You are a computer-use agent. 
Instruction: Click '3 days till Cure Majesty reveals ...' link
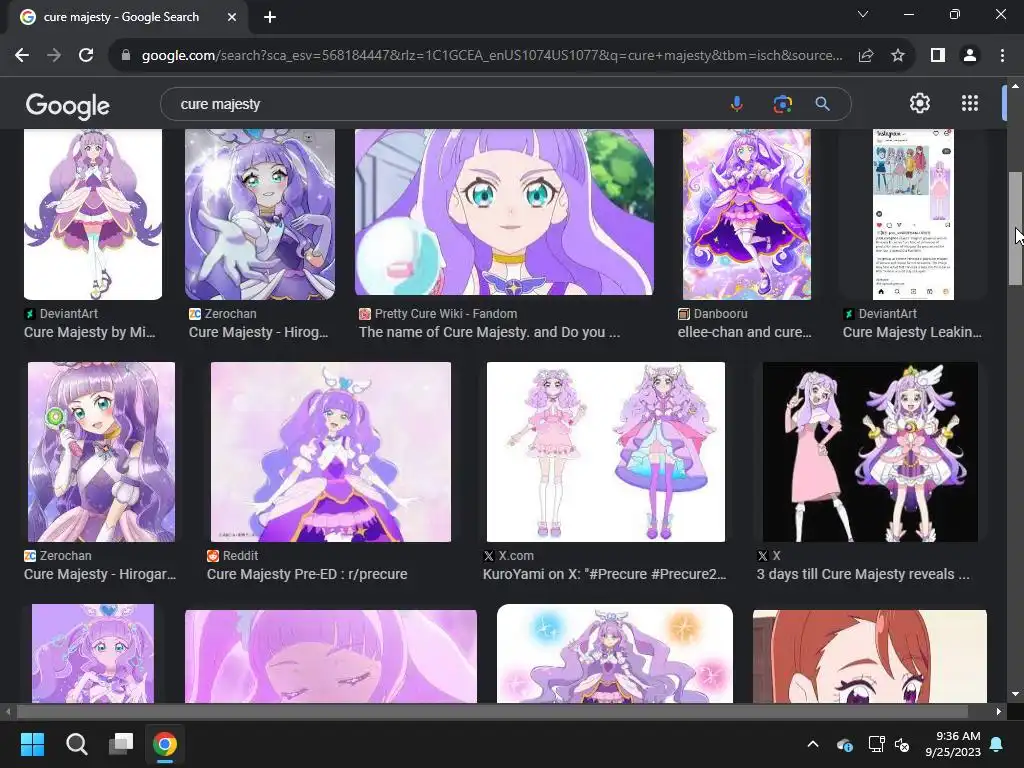(x=863, y=574)
